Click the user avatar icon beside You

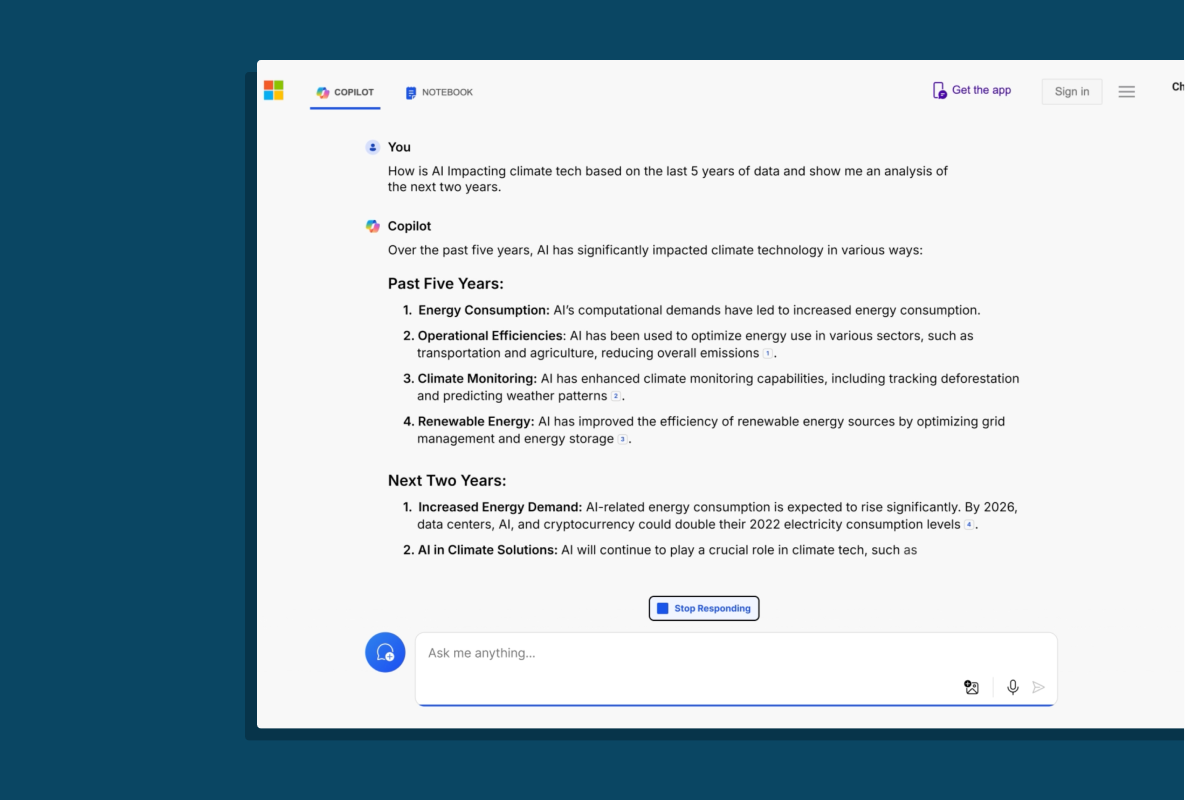pyautogui.click(x=373, y=147)
